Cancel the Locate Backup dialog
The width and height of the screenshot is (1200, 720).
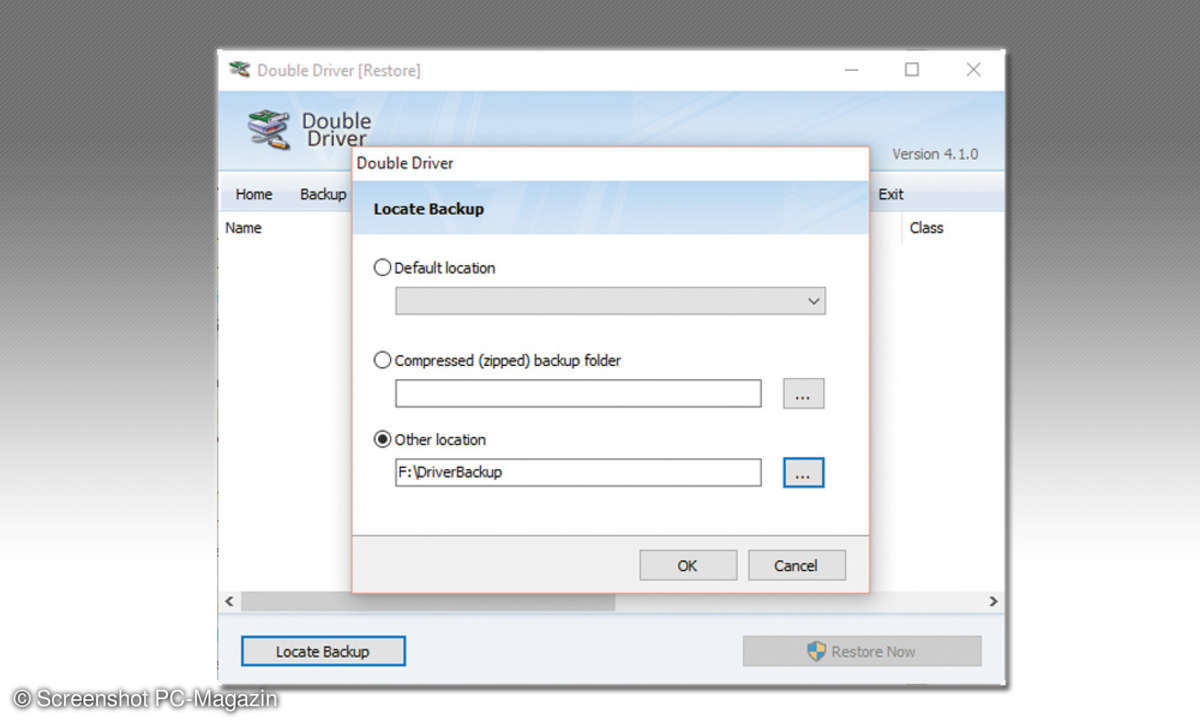pos(796,565)
